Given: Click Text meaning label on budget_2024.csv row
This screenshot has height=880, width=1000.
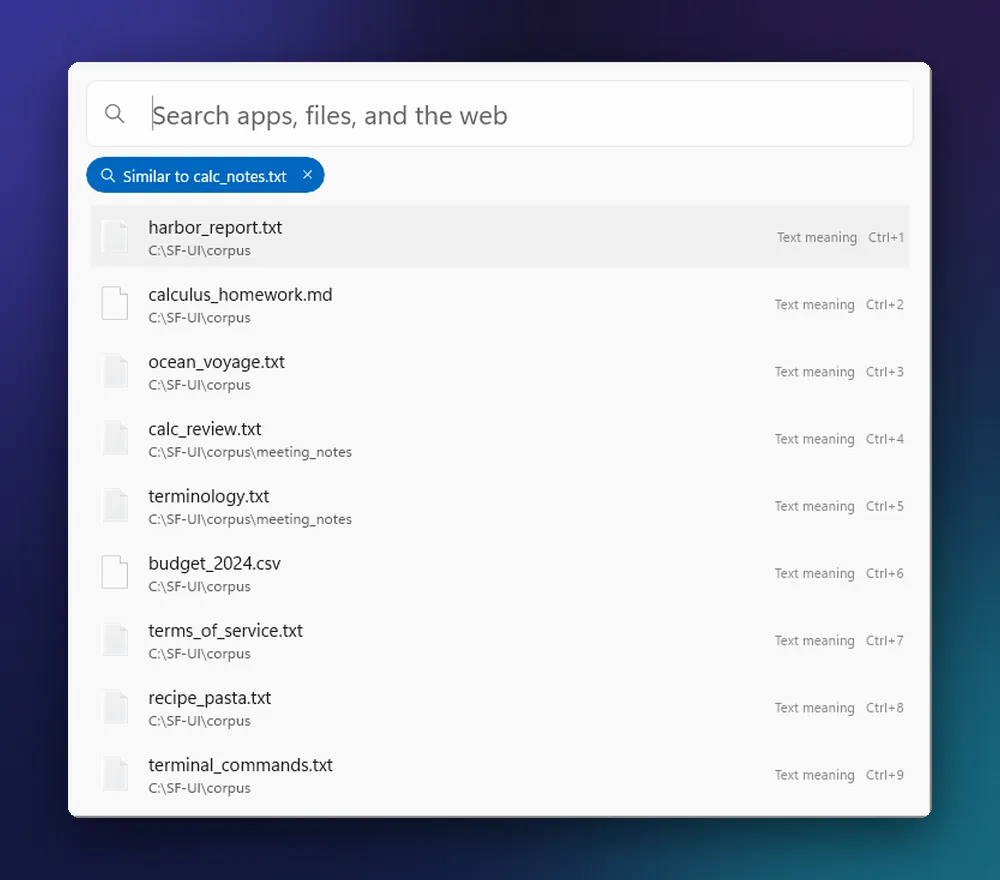Looking at the screenshot, I should pos(814,573).
